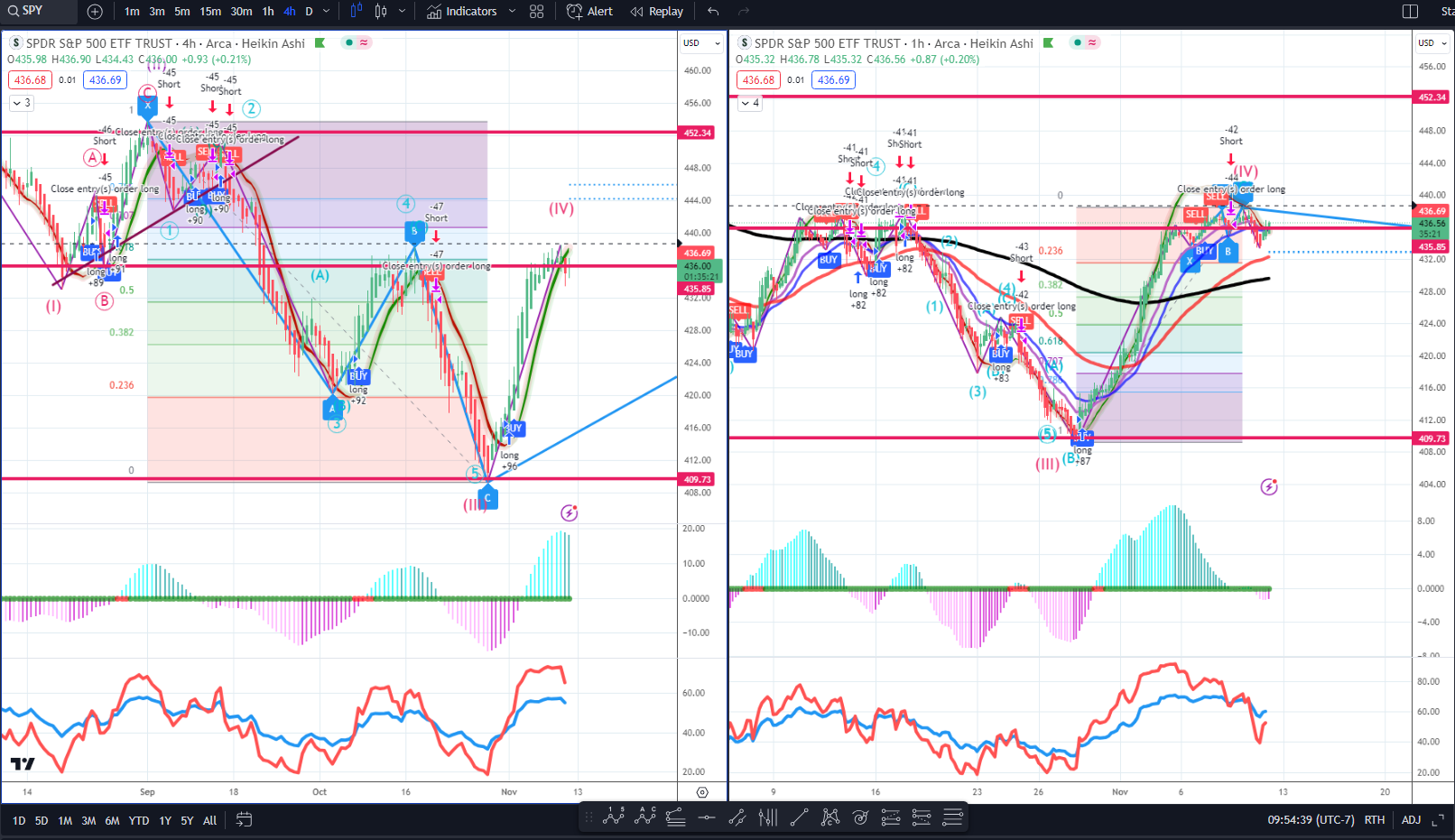The image size is (1455, 840).
Task: Select Elliott impulse wave 1-5 drawing tool
Action: (614, 817)
